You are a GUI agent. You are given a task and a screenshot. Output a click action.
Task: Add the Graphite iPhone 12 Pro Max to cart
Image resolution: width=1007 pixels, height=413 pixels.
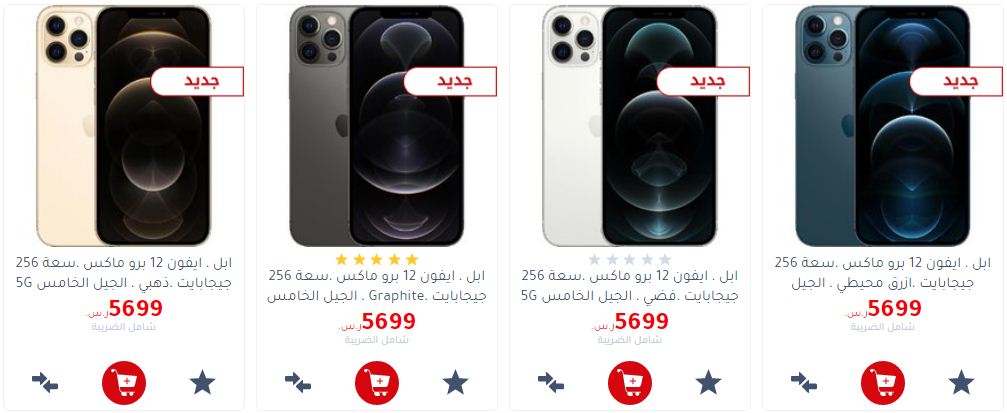(x=377, y=383)
